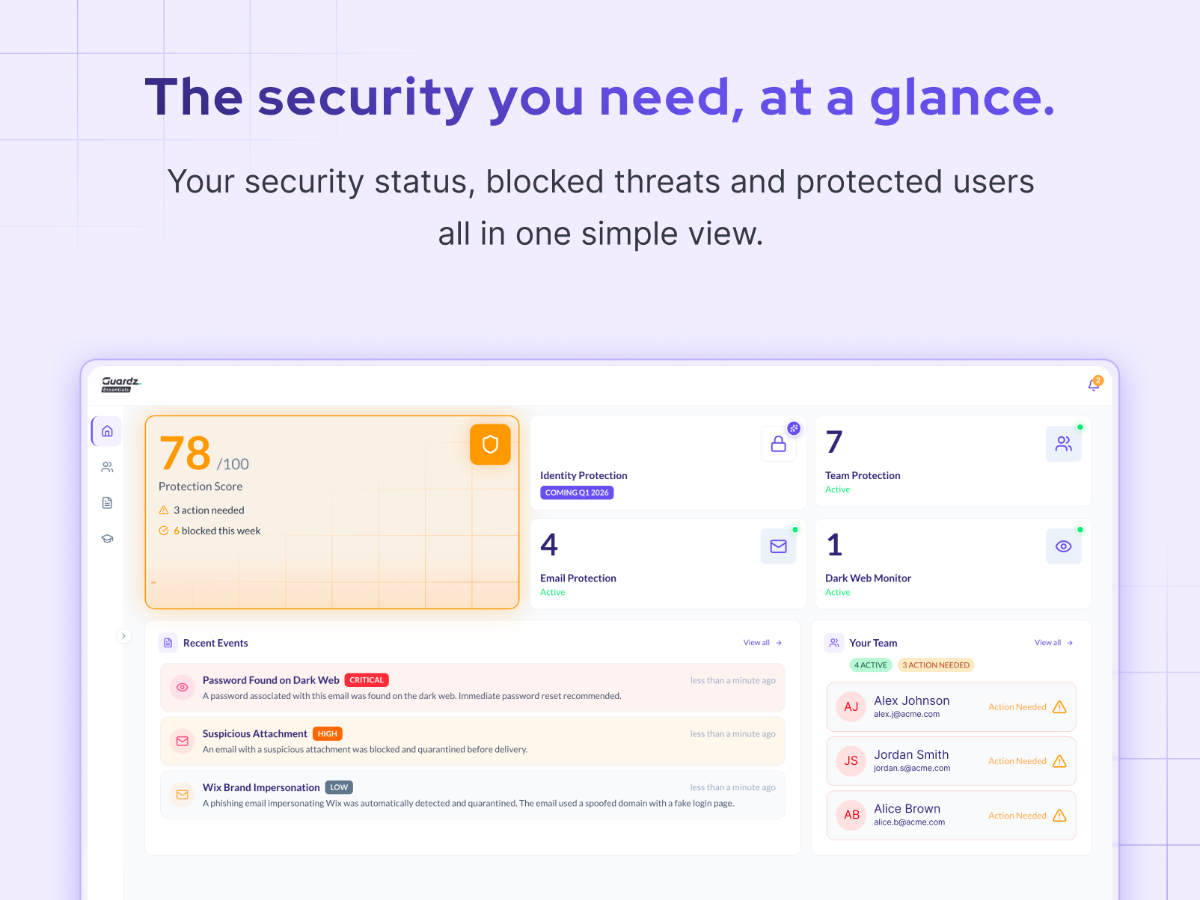Open the Home dashboard sidebar icon
The image size is (1200, 900).
[107, 431]
